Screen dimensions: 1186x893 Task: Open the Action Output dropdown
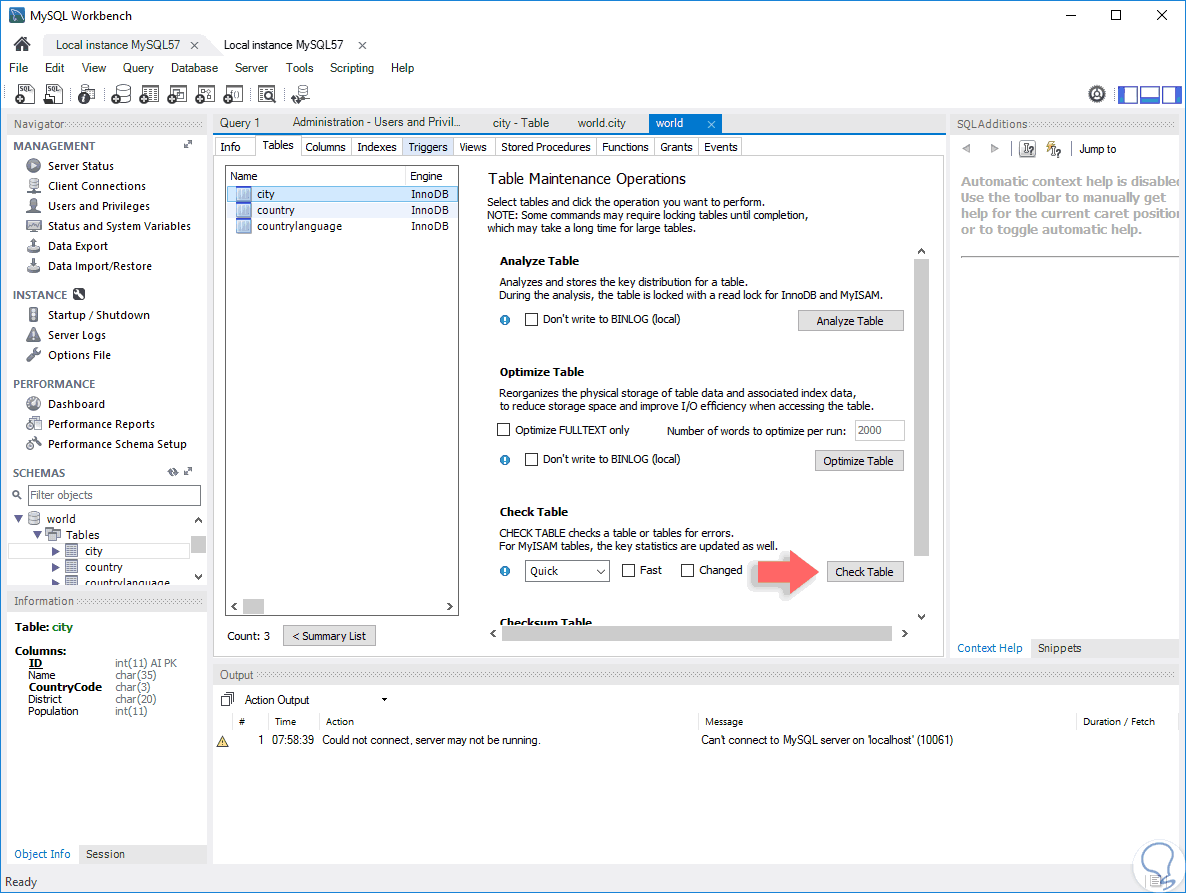[x=384, y=700]
